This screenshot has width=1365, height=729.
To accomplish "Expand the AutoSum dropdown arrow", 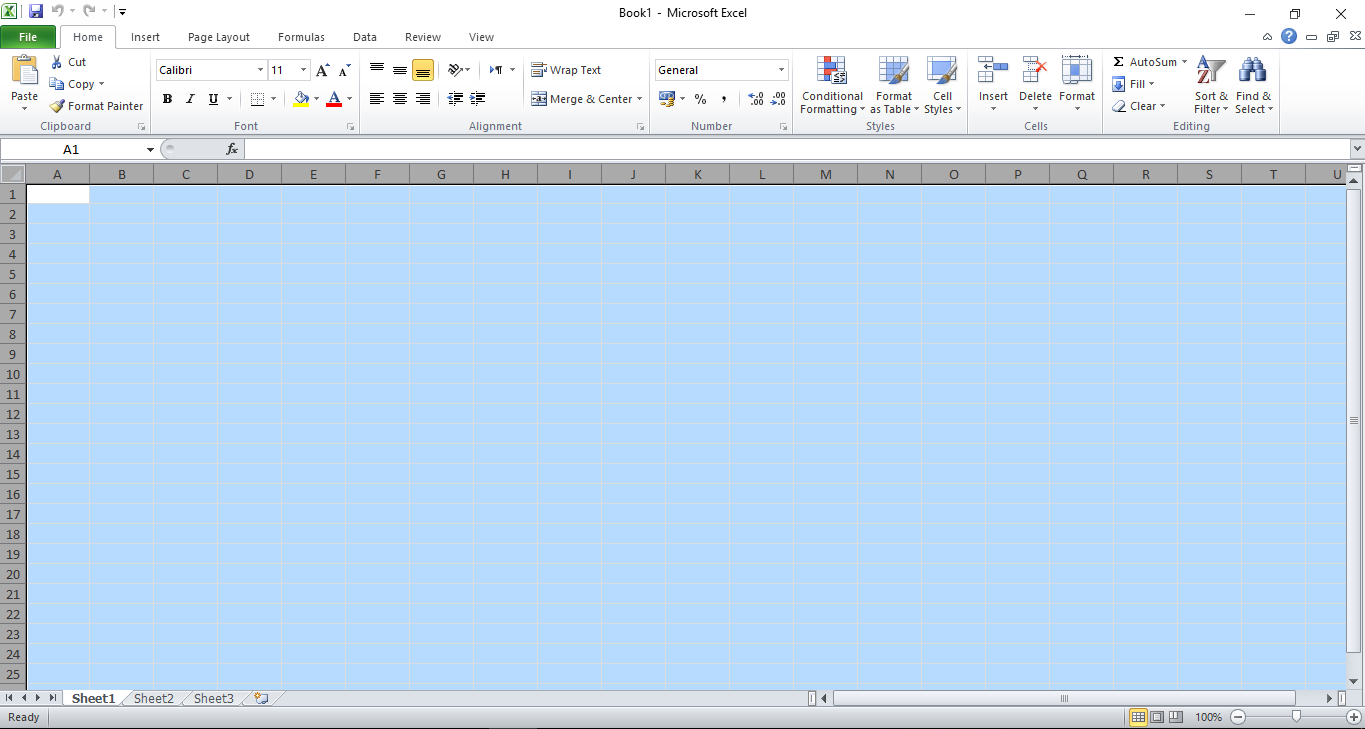I will (1184, 62).
